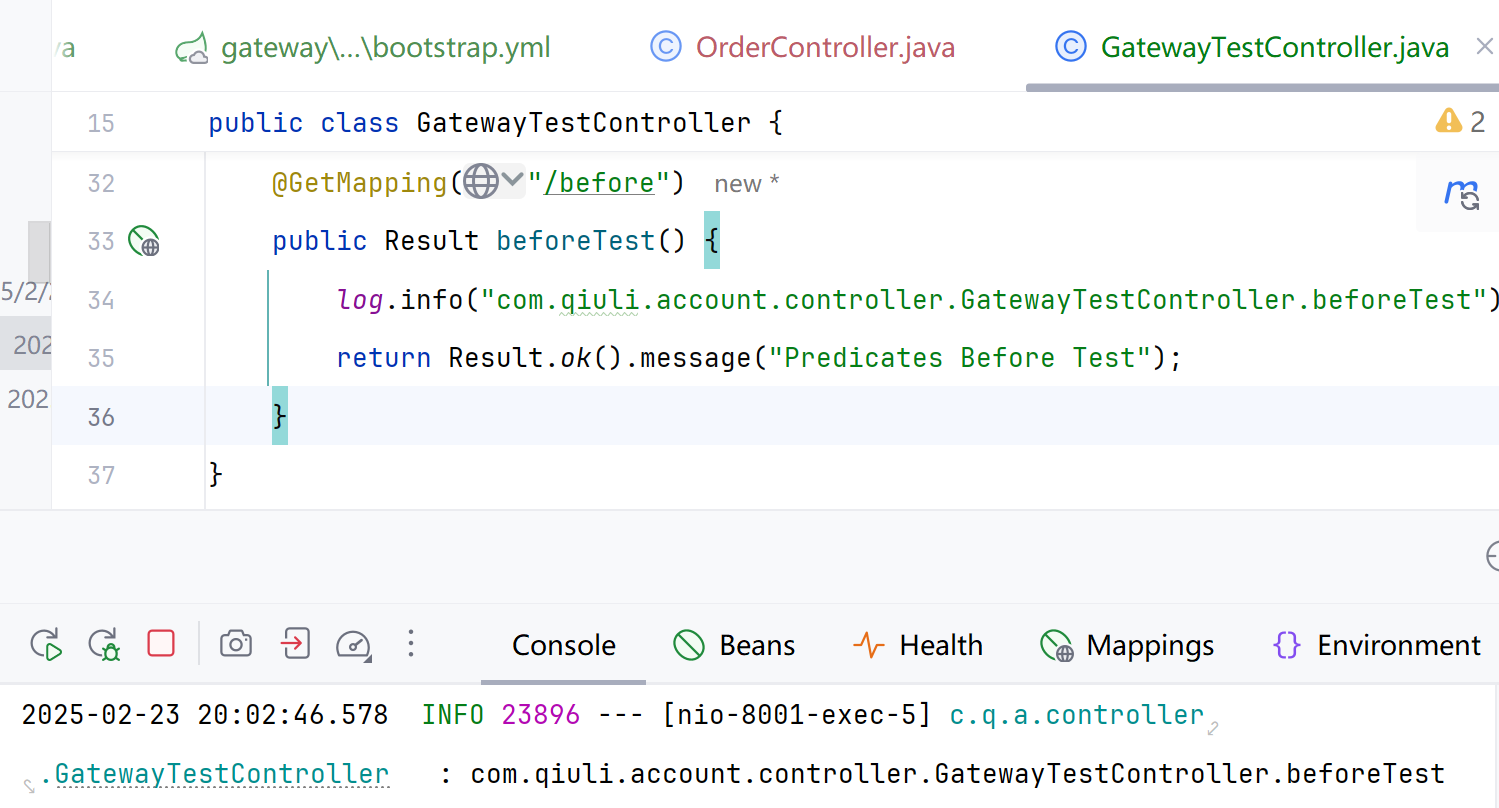Toggle a breakpoint at line 34
The height and width of the screenshot is (808, 1499).
[x=101, y=300]
